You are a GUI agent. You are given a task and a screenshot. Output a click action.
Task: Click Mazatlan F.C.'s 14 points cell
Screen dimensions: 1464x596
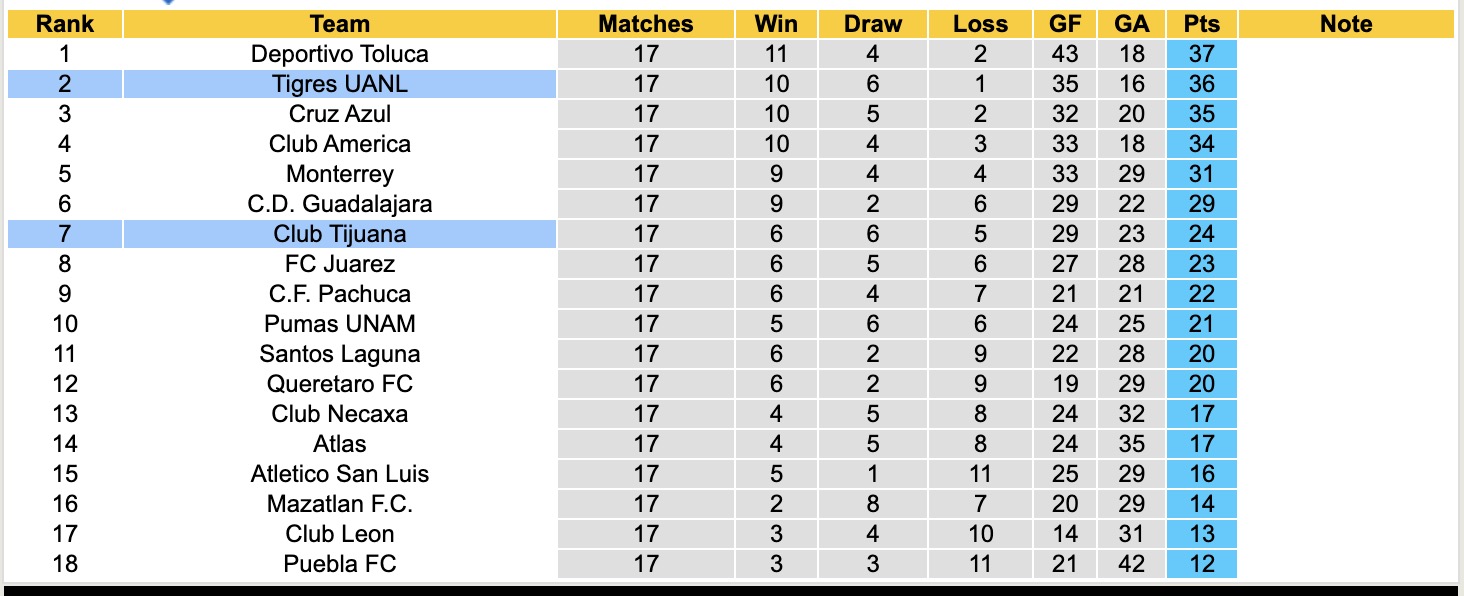1201,504
